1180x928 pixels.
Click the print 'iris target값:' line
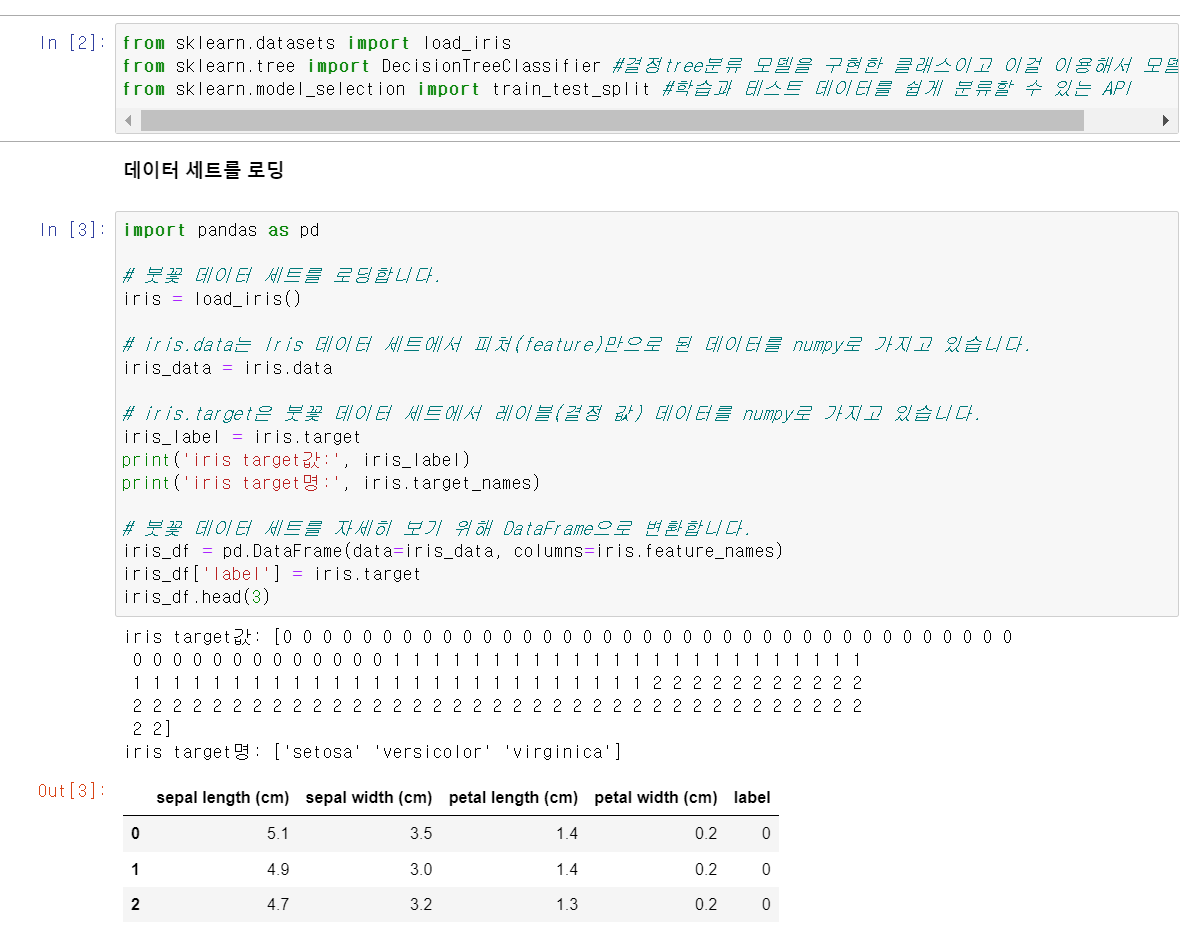pyautogui.click(x=297, y=460)
